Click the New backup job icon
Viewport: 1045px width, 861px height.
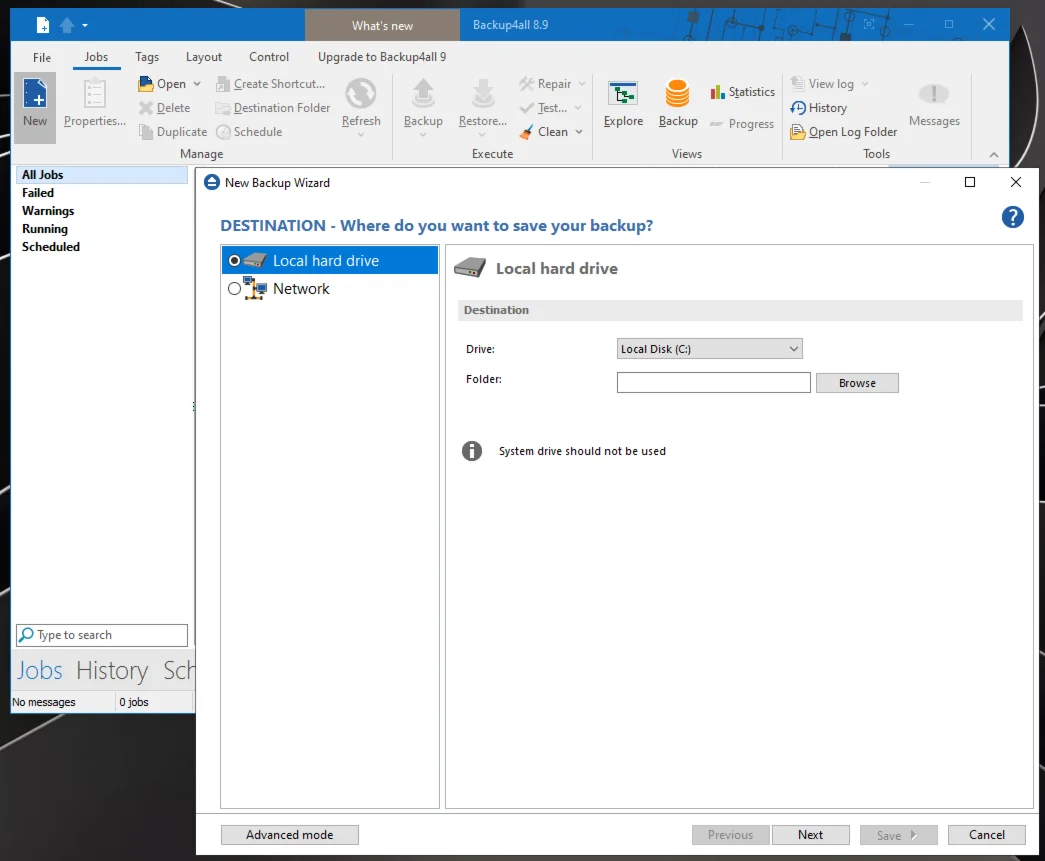pyautogui.click(x=35, y=96)
